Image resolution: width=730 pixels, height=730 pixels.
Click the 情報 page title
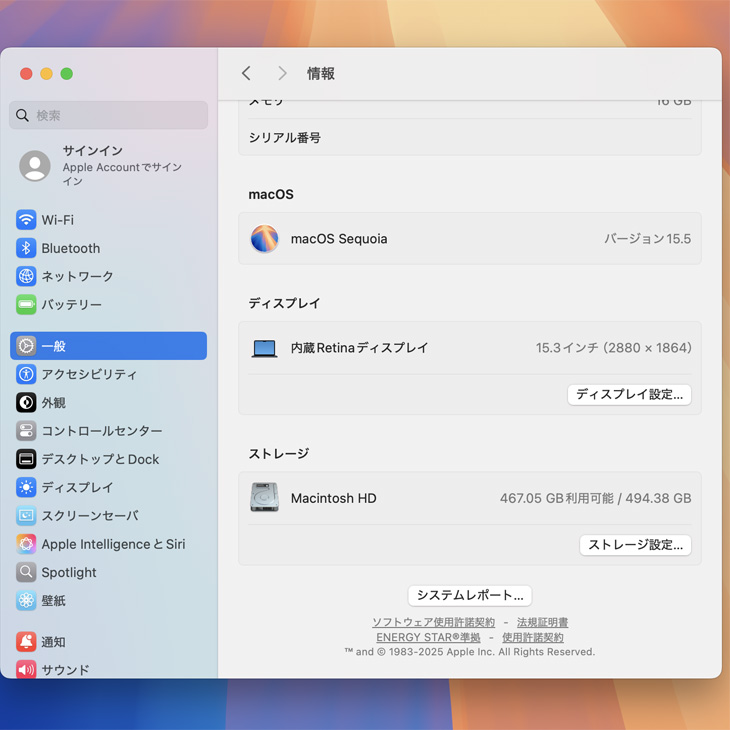tap(320, 73)
